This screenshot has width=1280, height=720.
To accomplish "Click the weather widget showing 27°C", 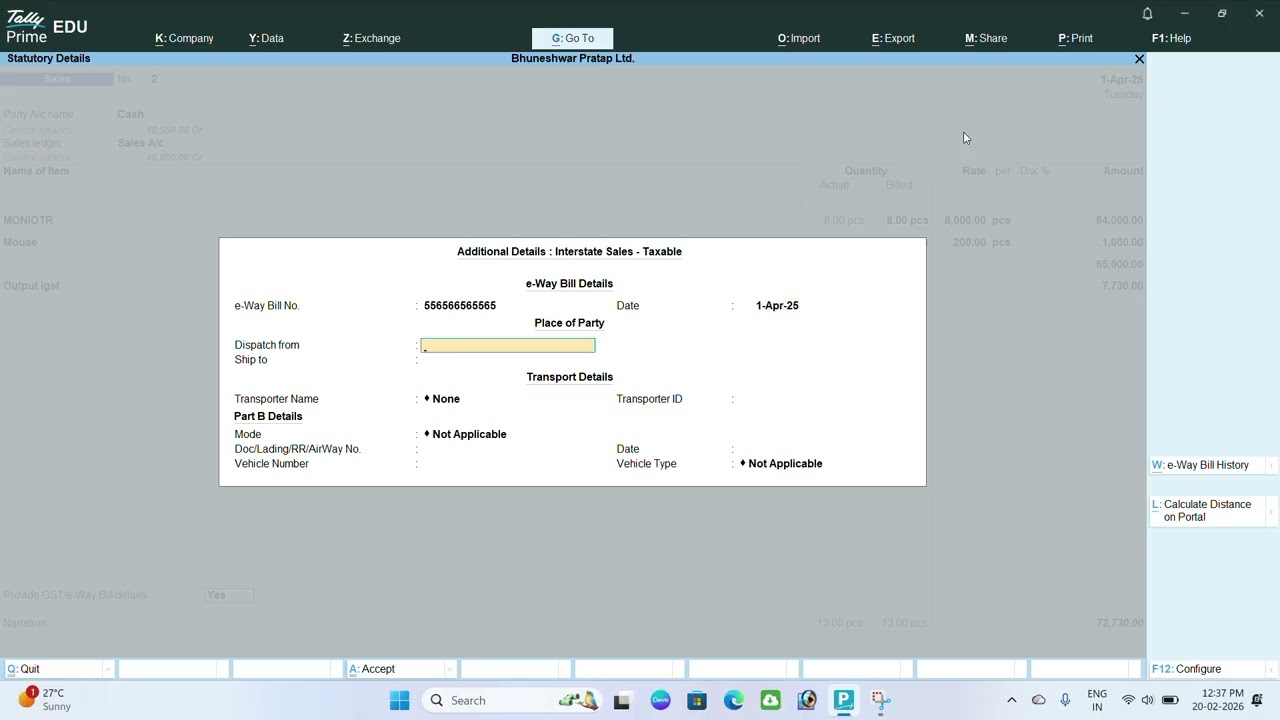I will coord(45,699).
